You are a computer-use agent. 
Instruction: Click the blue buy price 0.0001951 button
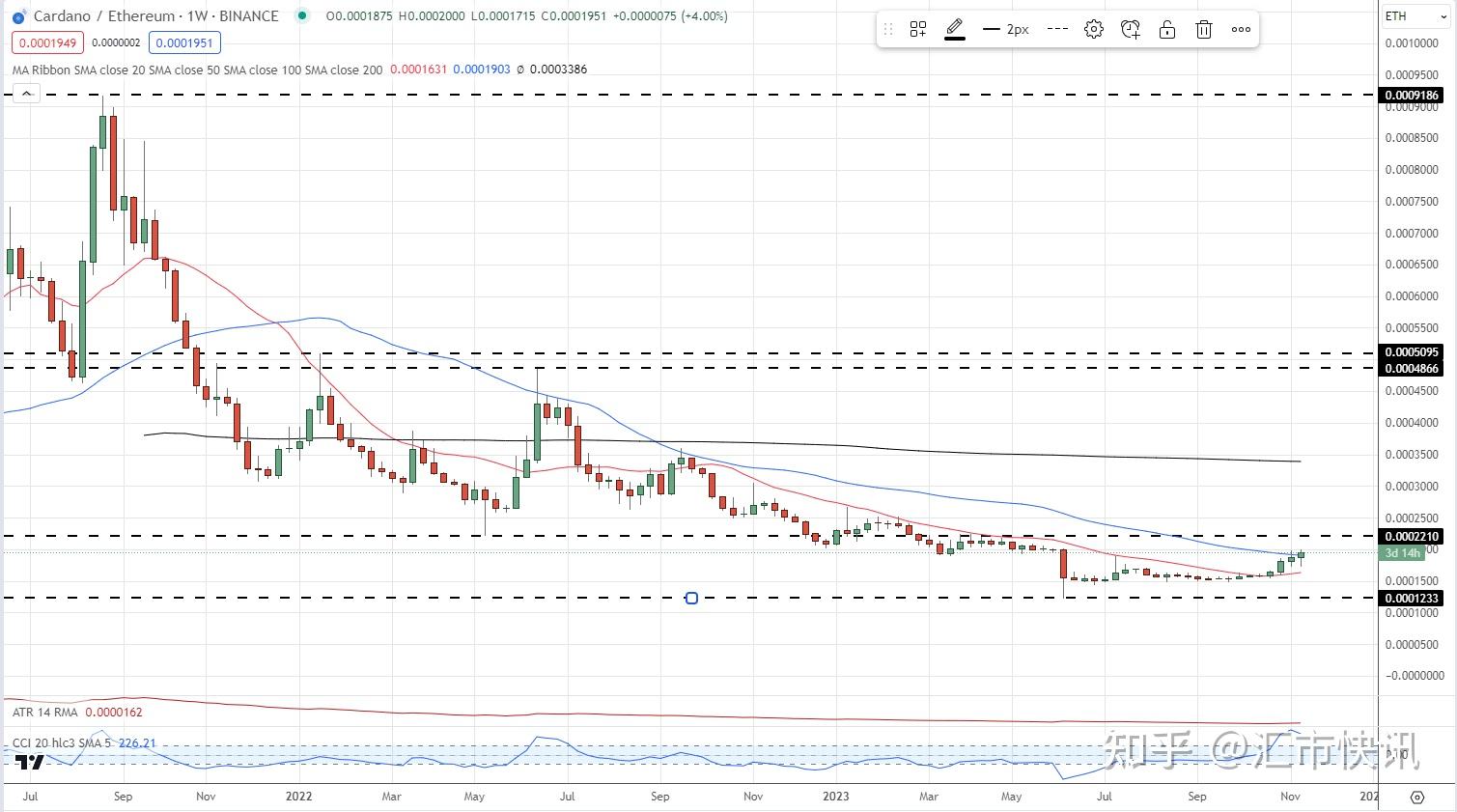[x=184, y=42]
